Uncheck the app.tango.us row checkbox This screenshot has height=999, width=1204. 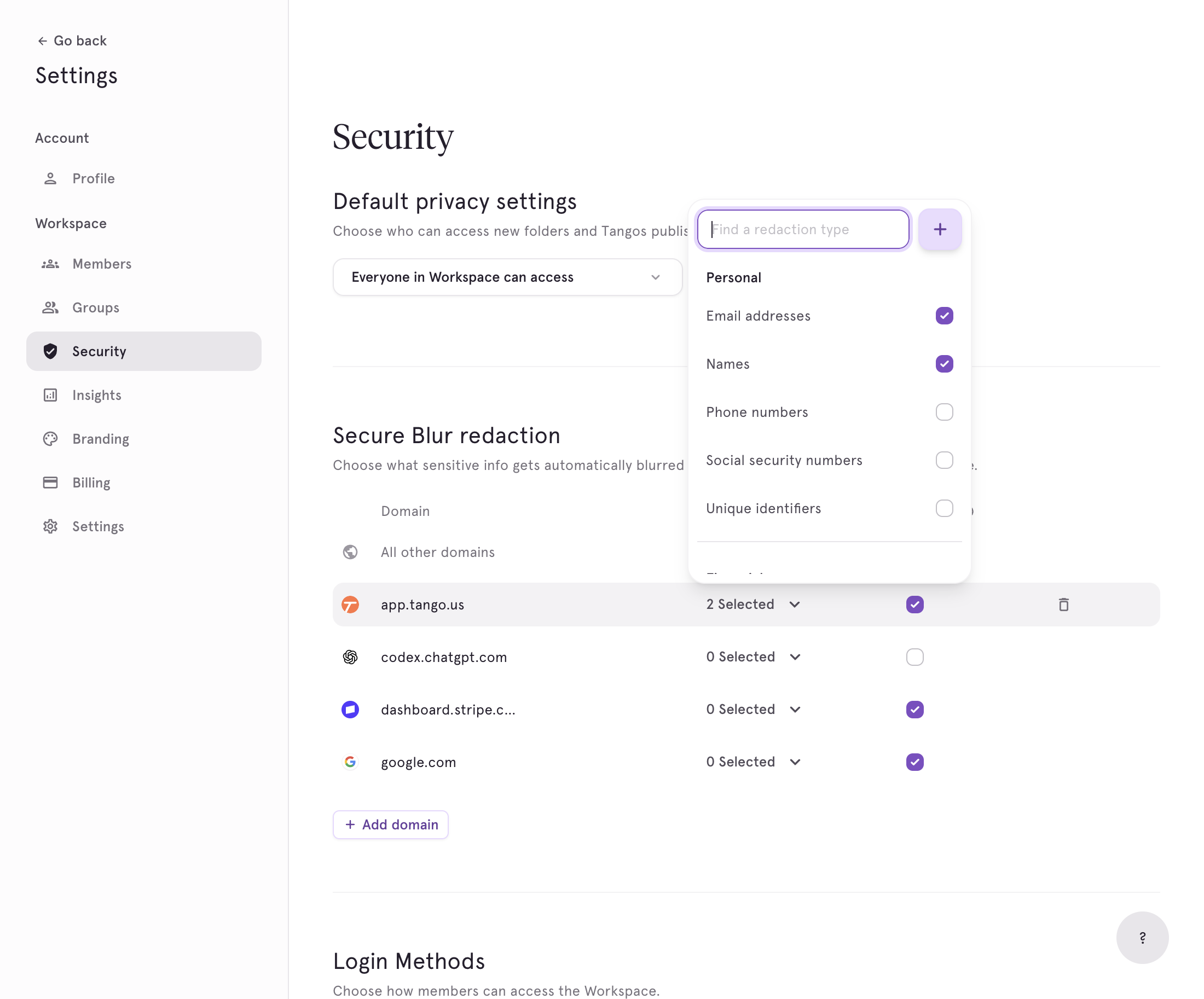tap(915, 604)
